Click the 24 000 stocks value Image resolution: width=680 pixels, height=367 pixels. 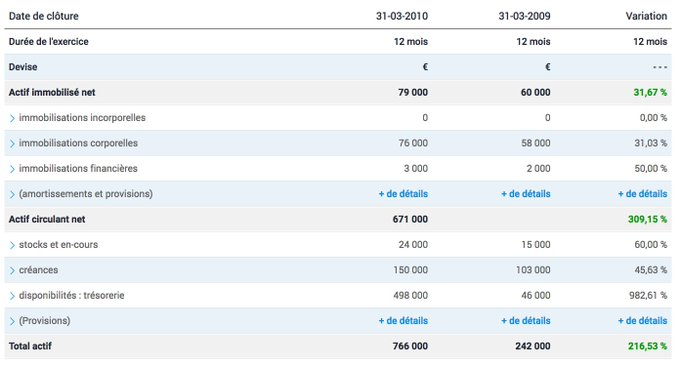(x=413, y=245)
